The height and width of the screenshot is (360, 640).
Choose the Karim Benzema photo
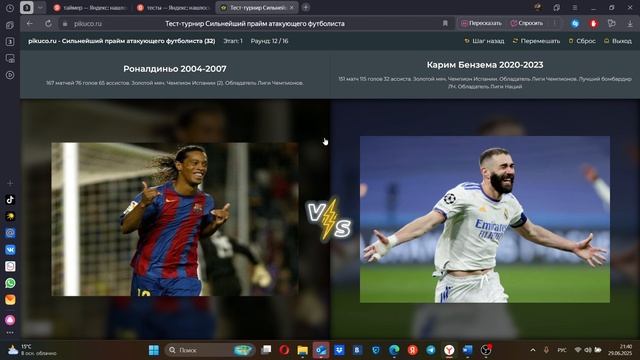485,219
